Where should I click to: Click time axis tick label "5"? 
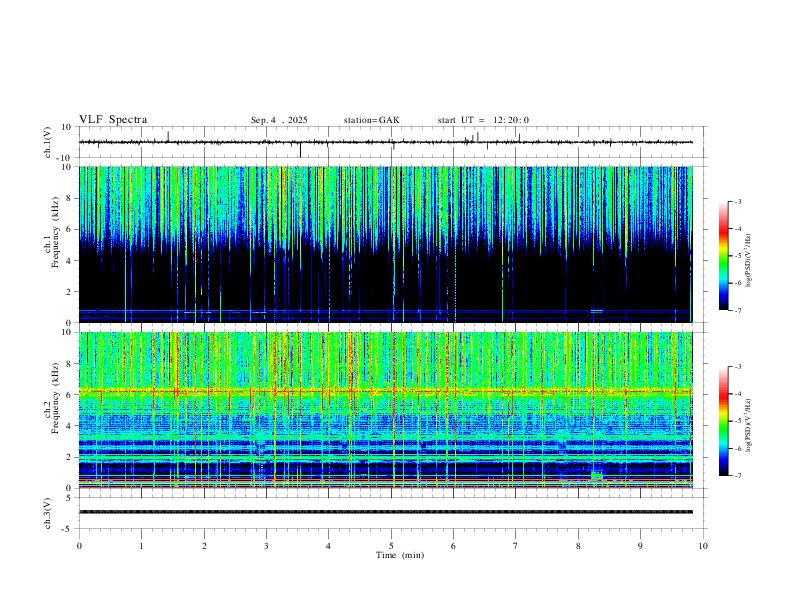pos(391,546)
